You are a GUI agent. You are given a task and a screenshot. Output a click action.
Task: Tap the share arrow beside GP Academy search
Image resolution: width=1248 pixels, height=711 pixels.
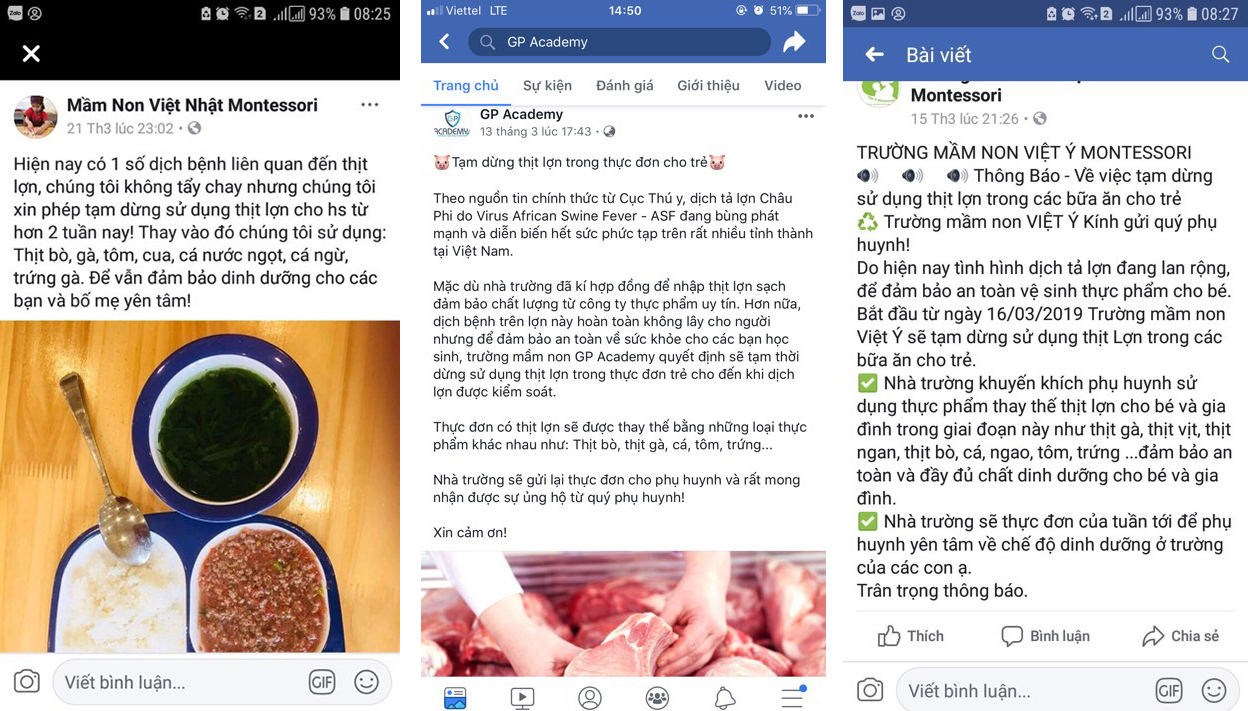coord(794,41)
